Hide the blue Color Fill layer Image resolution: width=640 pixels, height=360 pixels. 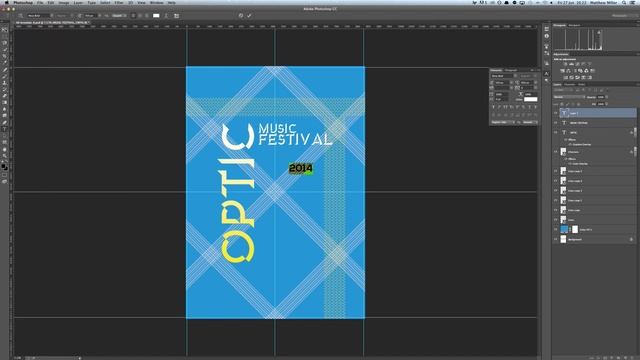556,229
